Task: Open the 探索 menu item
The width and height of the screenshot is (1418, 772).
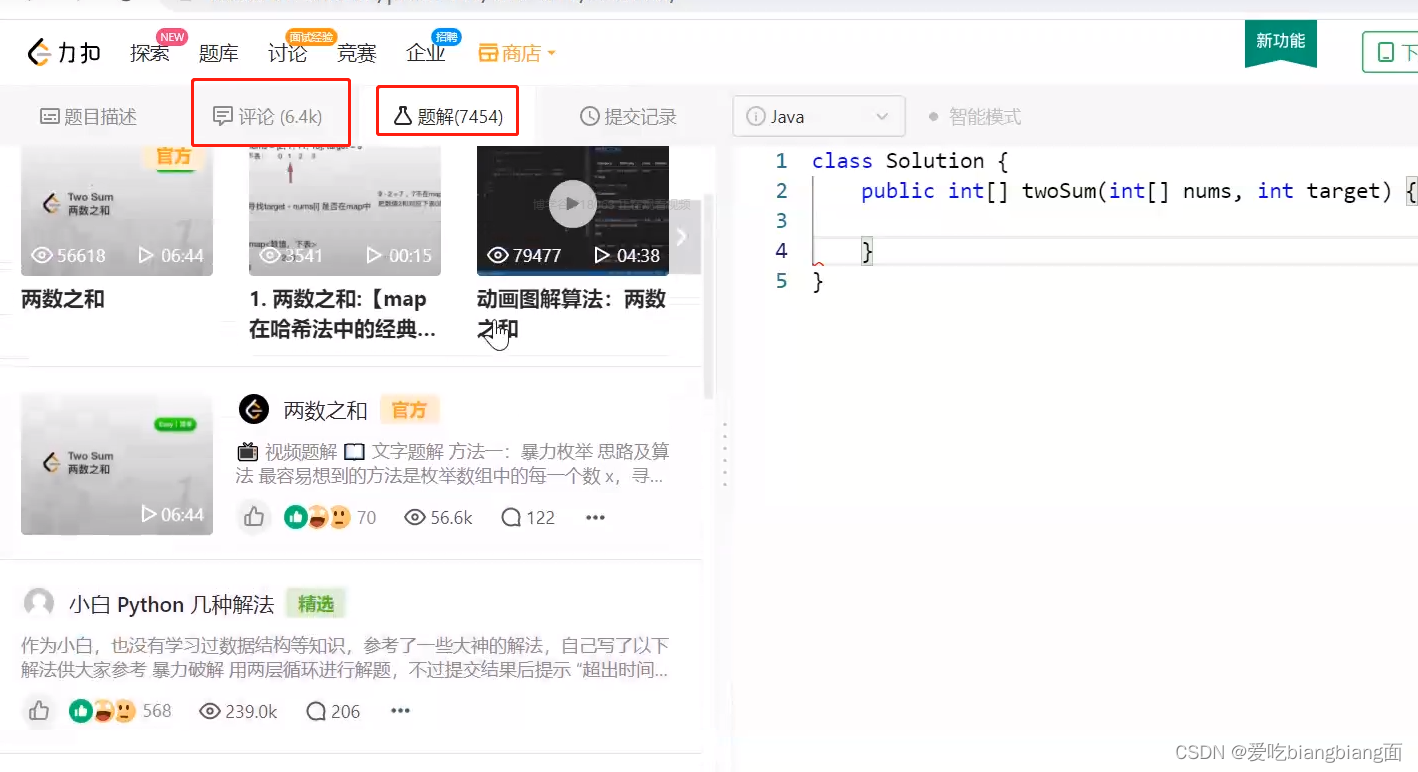Action: click(x=150, y=53)
